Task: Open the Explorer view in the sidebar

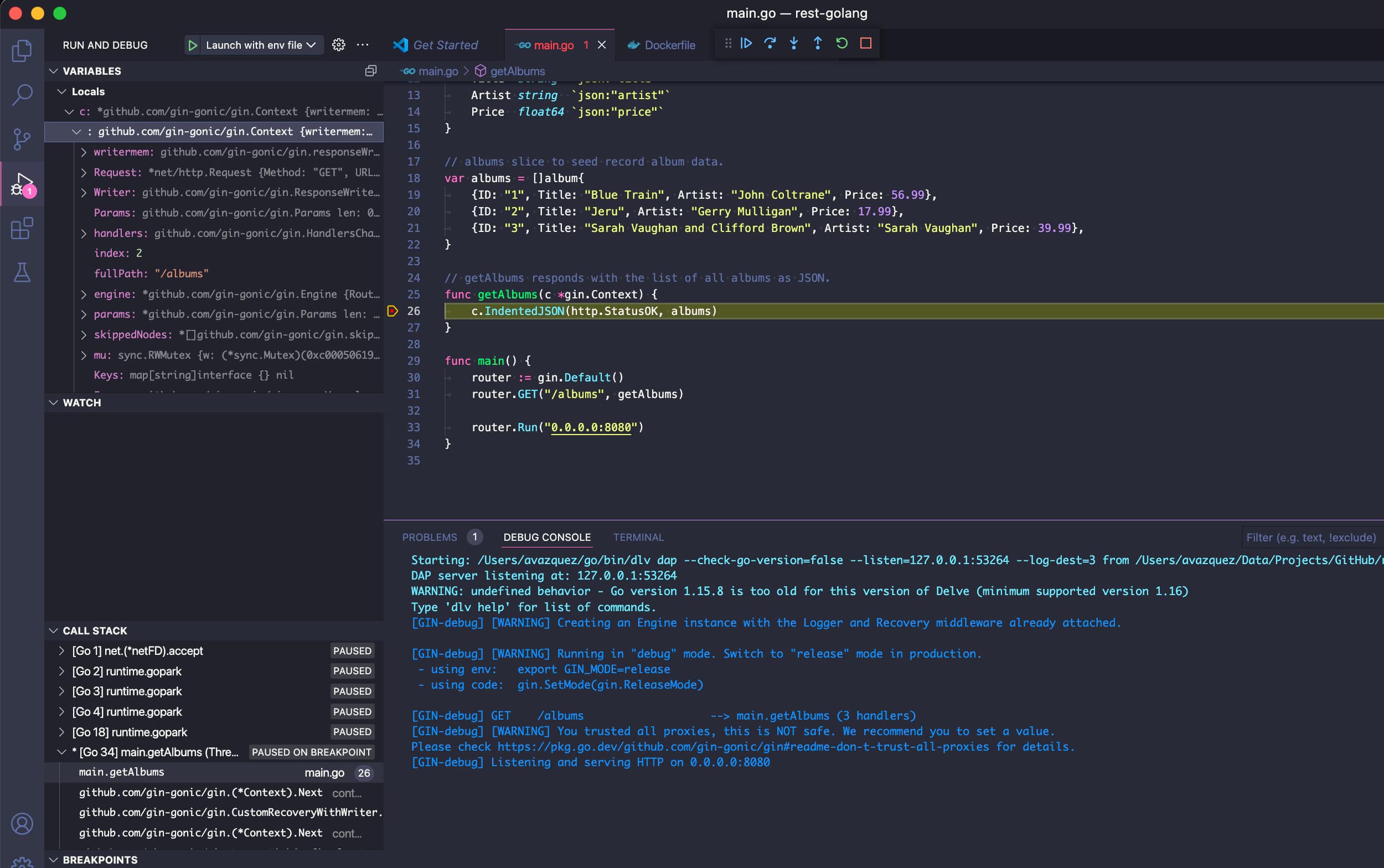Action: (22, 50)
